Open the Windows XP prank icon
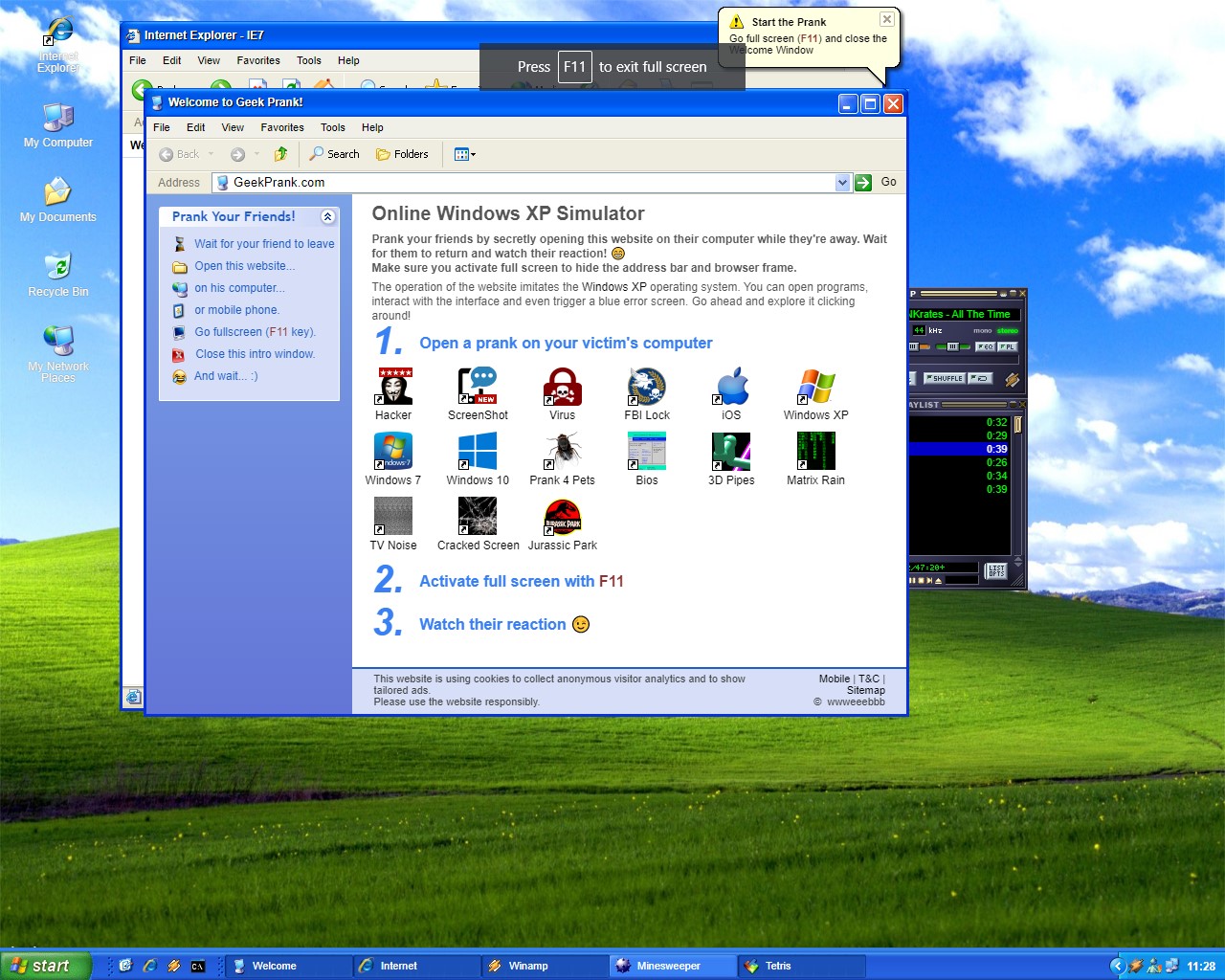Viewport: 1225px width, 980px height. click(815, 393)
